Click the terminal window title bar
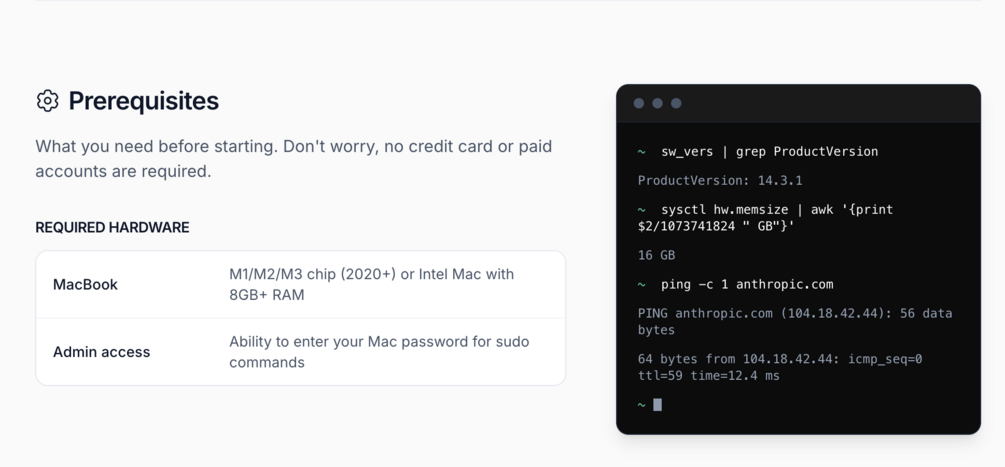 (798, 103)
